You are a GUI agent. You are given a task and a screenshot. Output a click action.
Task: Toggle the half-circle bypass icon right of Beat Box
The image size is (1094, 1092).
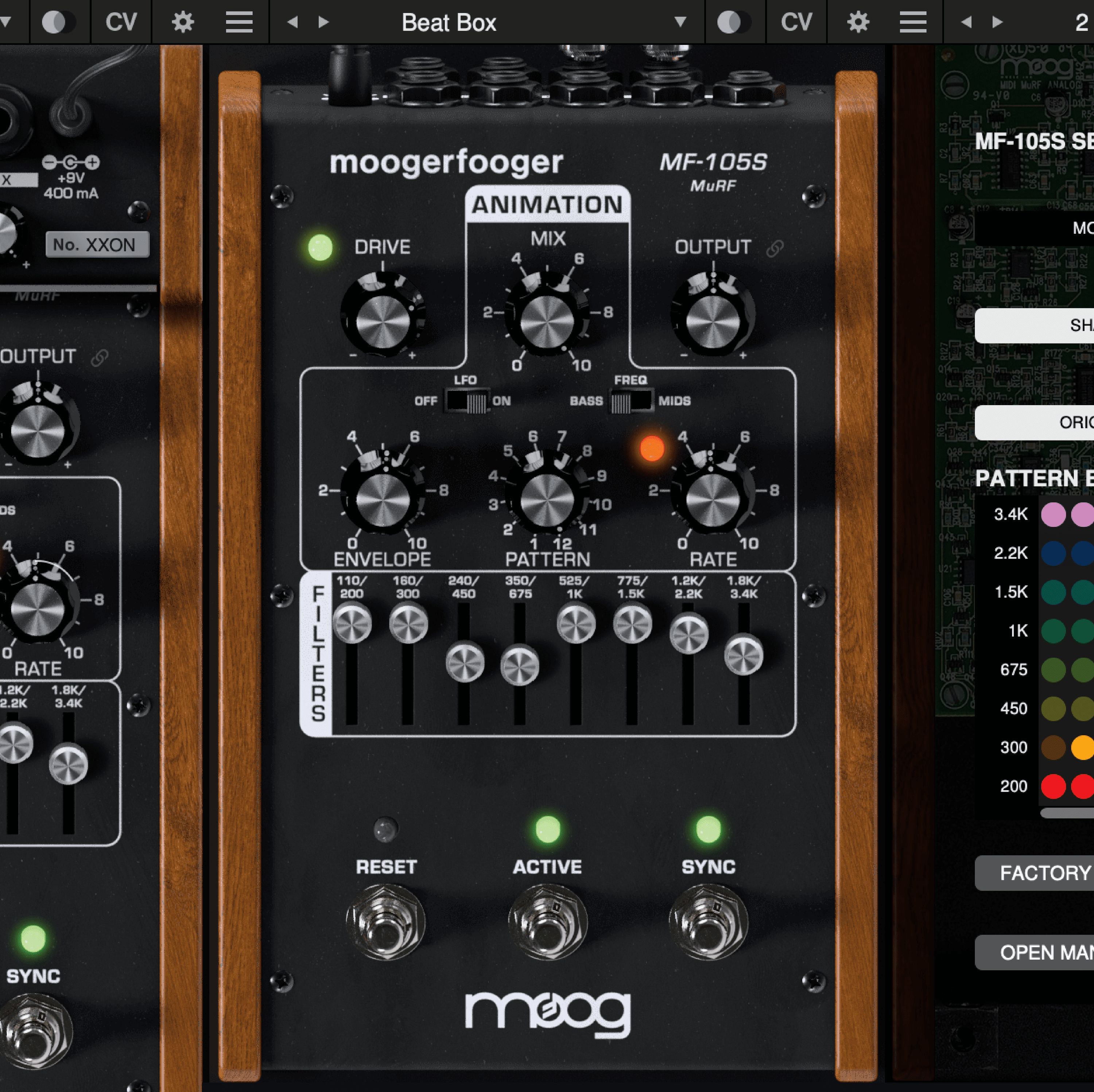coord(734,23)
